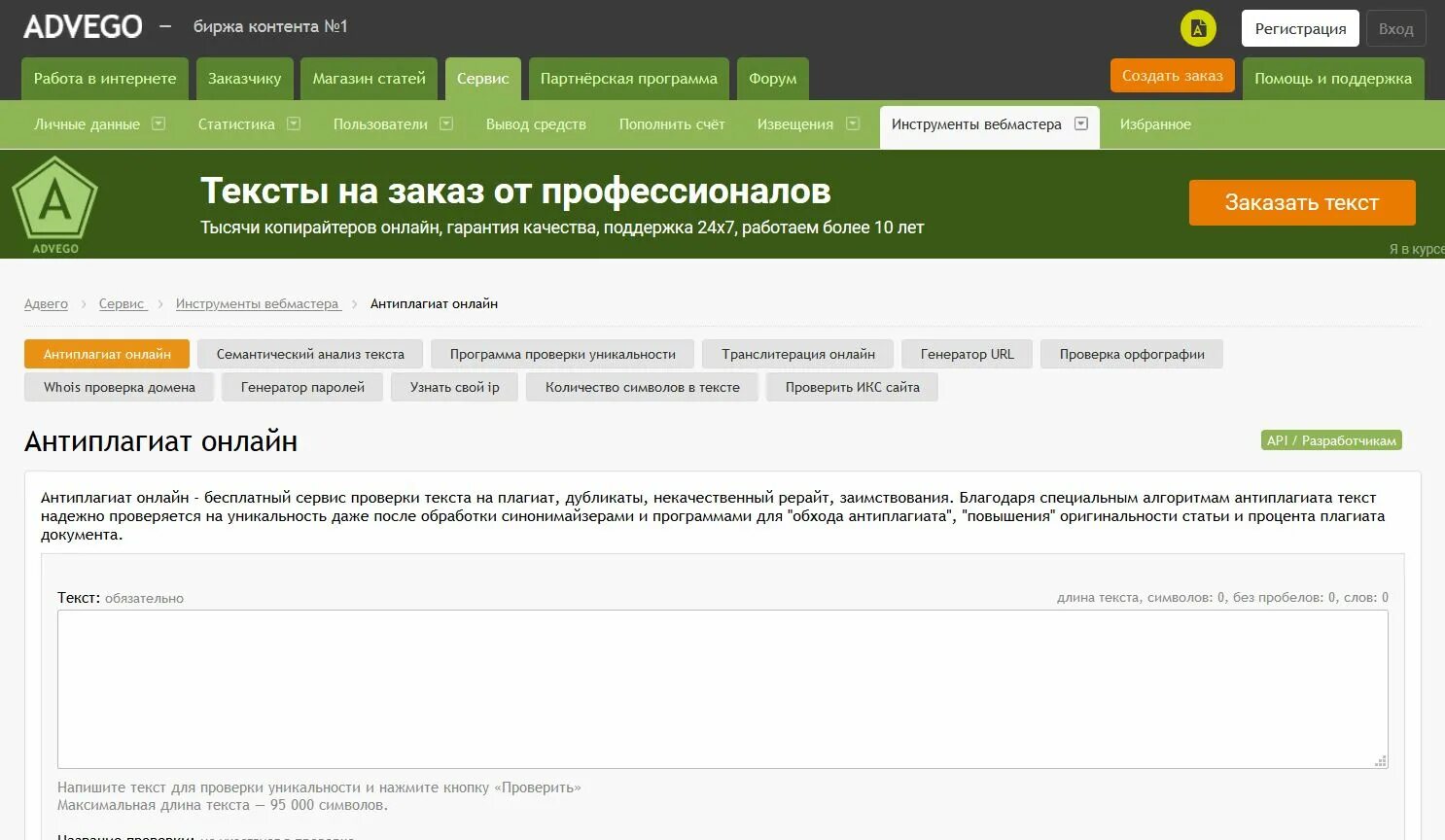
Task: Open Узнать свой ip tool
Action: [455, 387]
